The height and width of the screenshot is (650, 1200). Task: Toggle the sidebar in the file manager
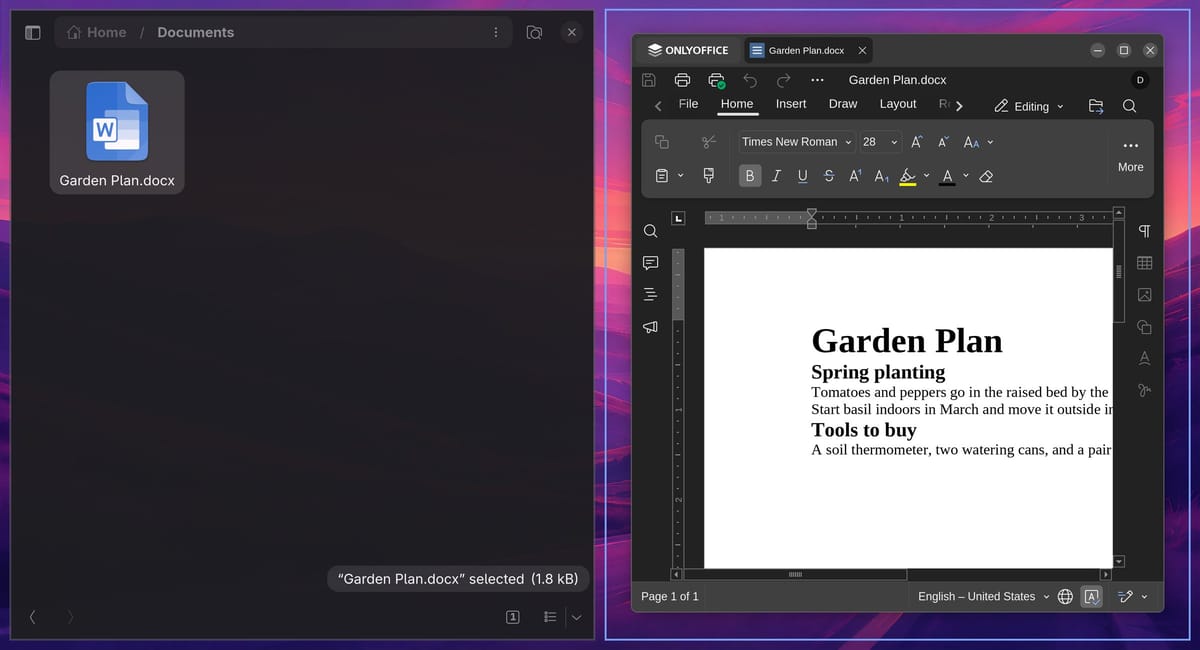pyautogui.click(x=32, y=32)
